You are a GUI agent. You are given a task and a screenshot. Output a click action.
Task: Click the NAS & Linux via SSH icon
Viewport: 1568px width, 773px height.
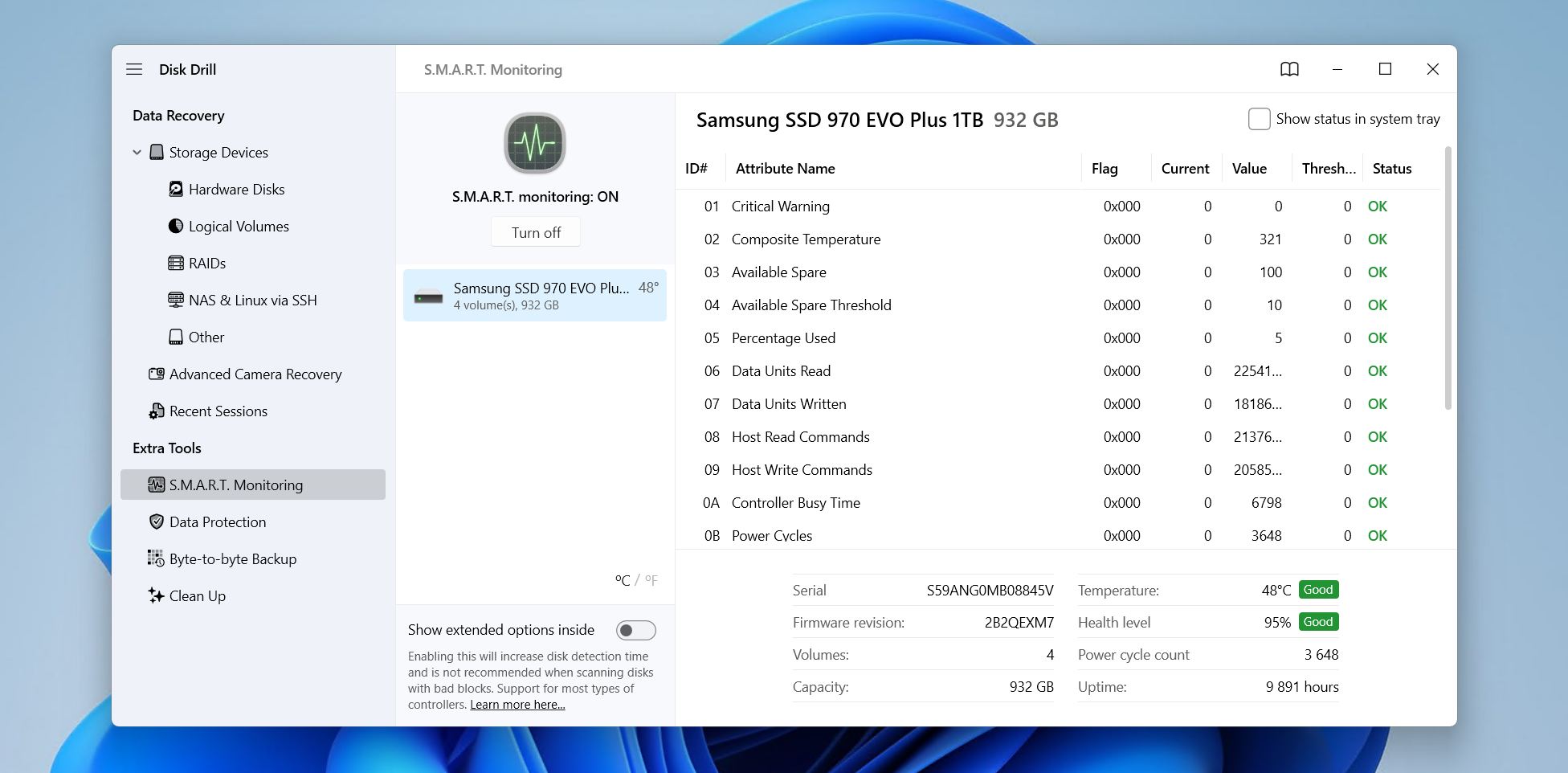(x=175, y=301)
